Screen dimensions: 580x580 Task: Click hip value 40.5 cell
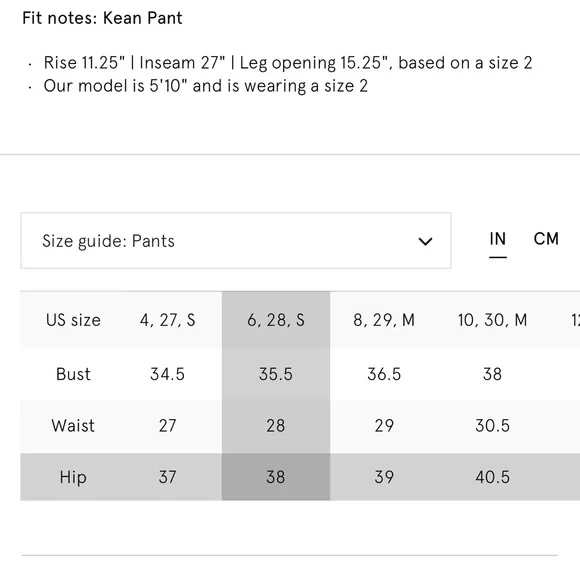coord(492,477)
